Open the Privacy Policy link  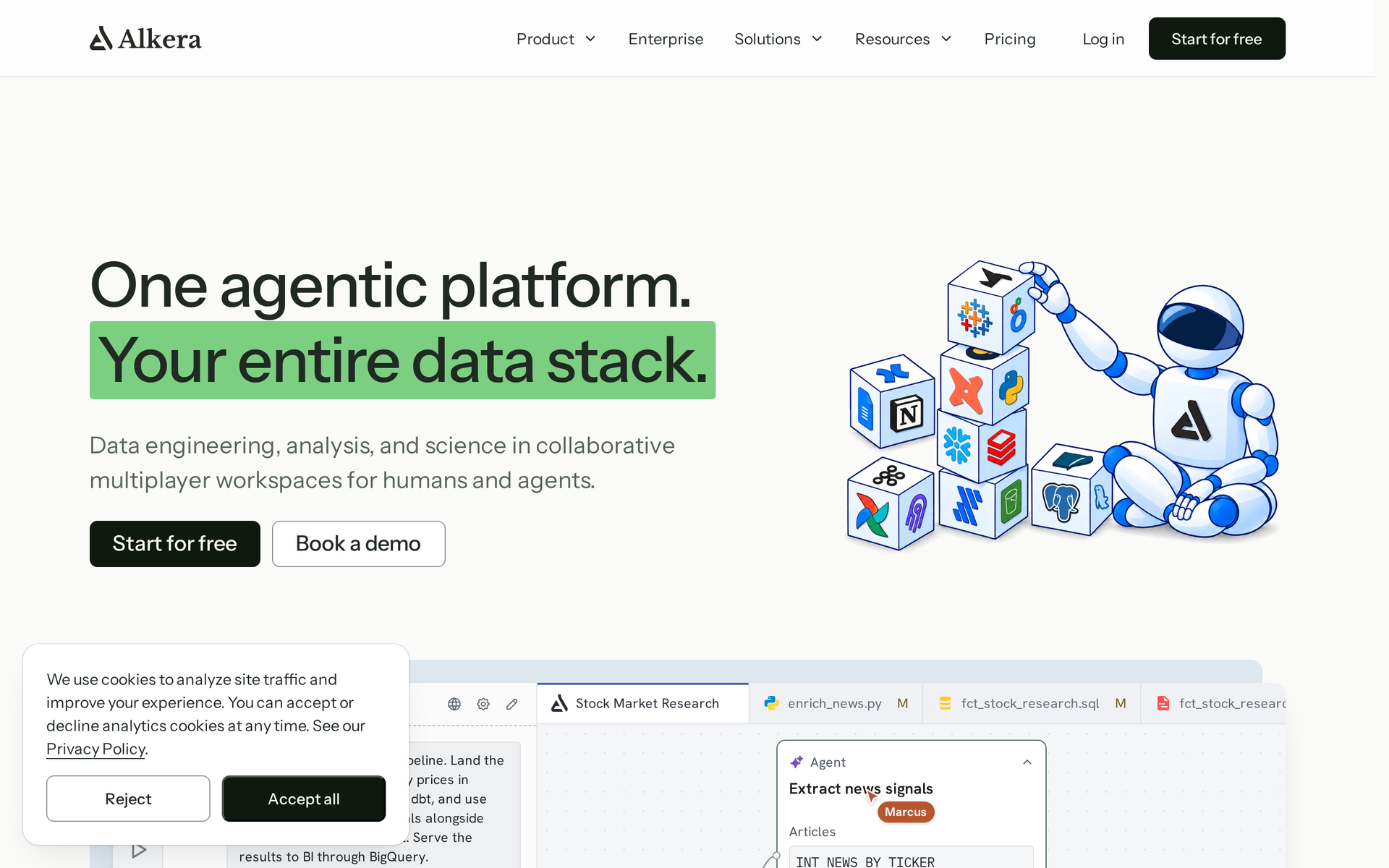[x=96, y=749]
